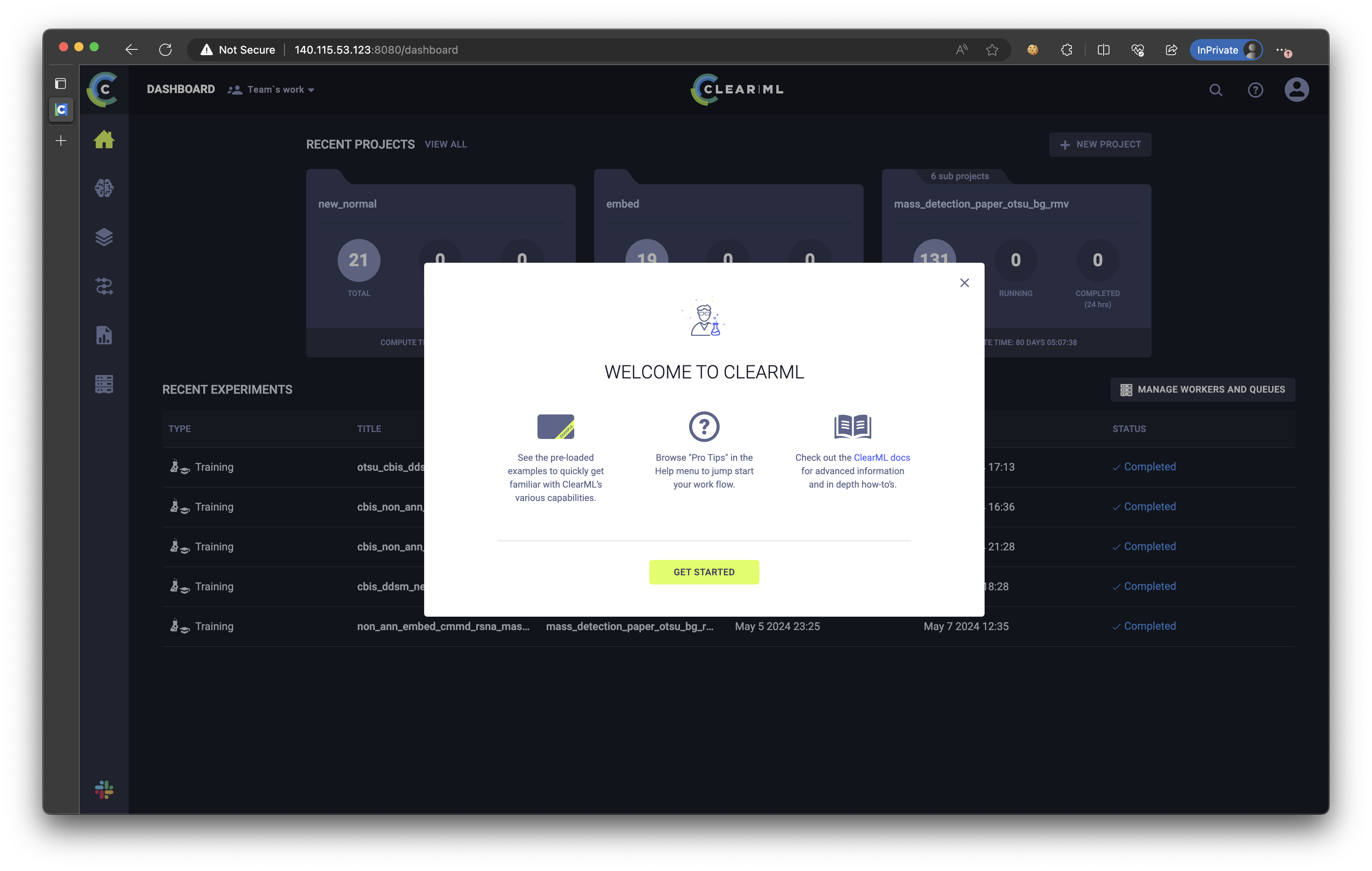Click the Not Secure warning indicator
The width and height of the screenshot is (1372, 871).
tap(238, 49)
